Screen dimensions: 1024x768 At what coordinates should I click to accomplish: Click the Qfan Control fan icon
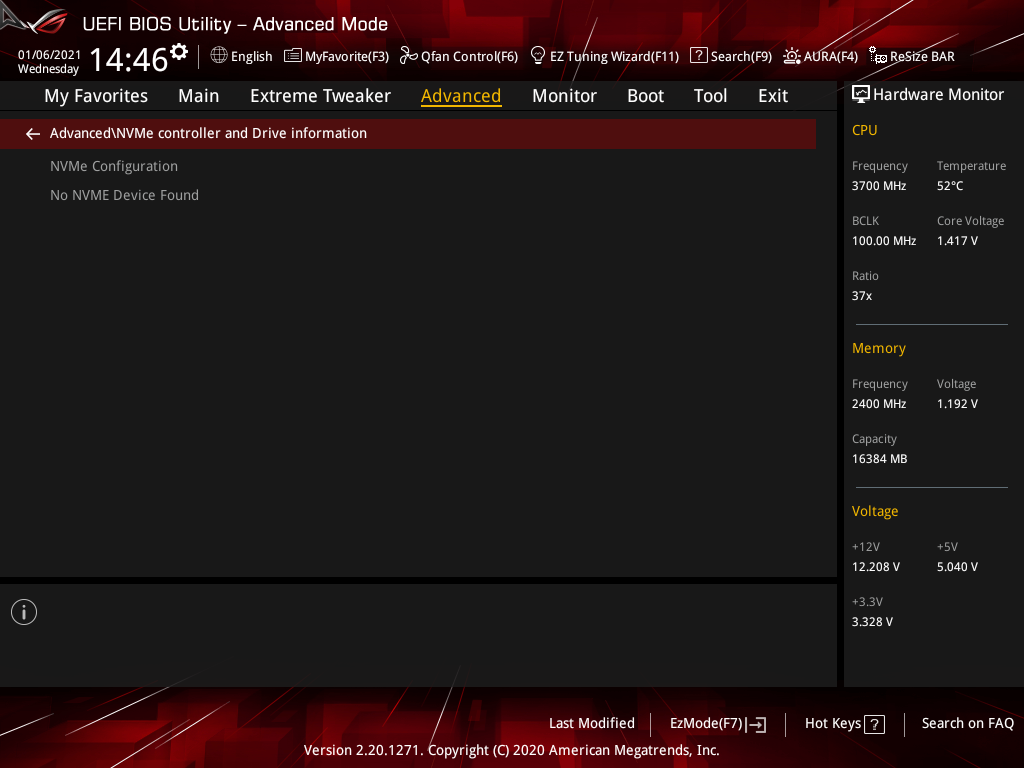[409, 56]
